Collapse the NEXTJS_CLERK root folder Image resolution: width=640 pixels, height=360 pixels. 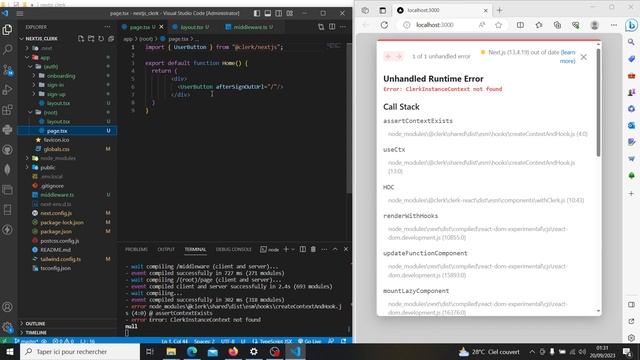22,38
